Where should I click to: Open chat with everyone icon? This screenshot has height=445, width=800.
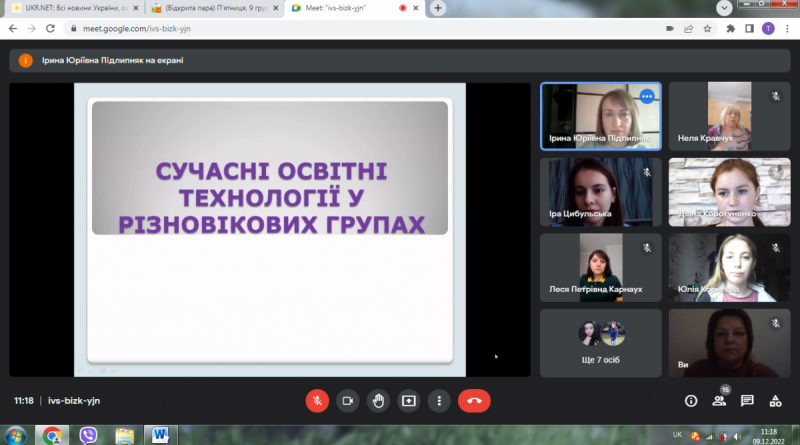click(x=747, y=401)
